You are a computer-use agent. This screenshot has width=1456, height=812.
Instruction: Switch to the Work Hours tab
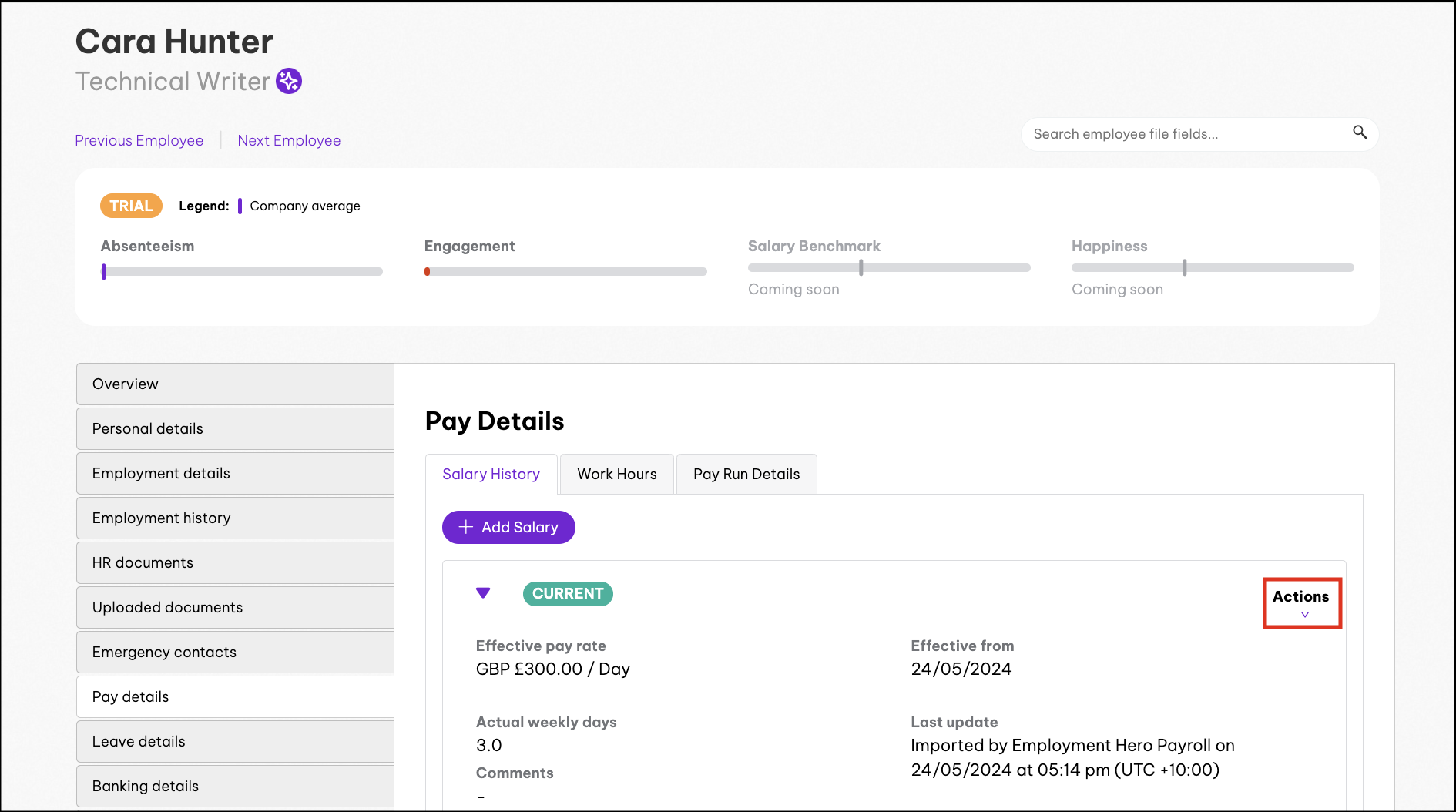[x=616, y=474]
